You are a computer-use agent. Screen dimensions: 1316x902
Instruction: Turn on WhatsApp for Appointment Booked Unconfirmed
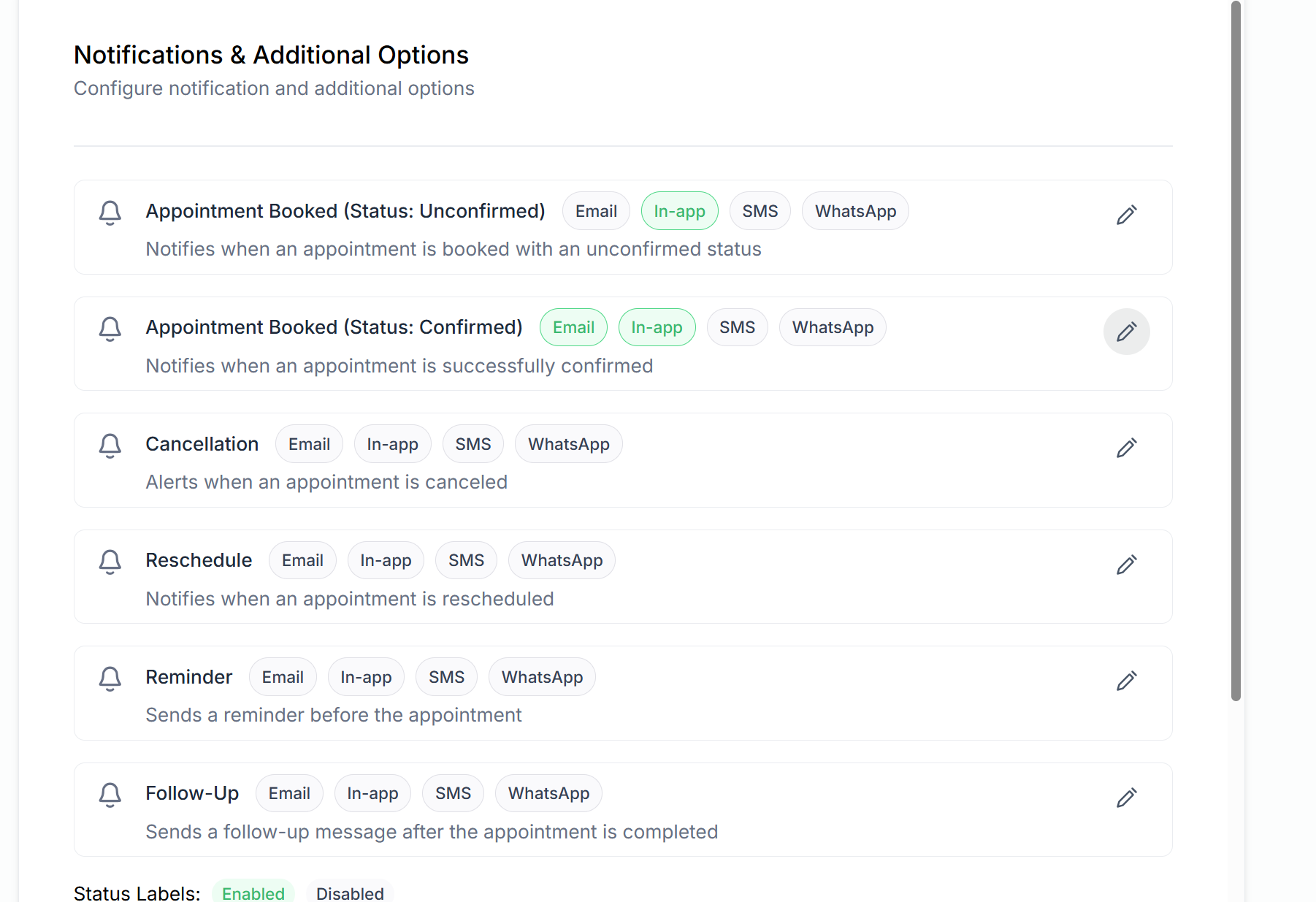854,210
